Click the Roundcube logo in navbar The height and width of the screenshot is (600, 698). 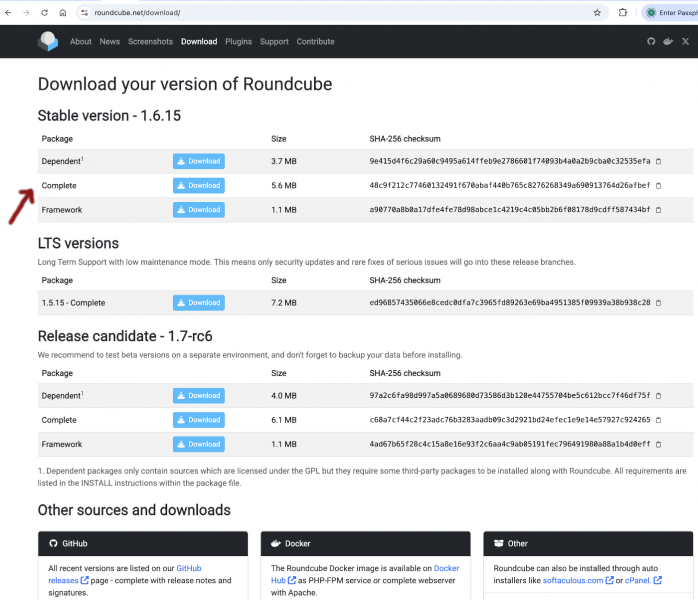(x=48, y=41)
